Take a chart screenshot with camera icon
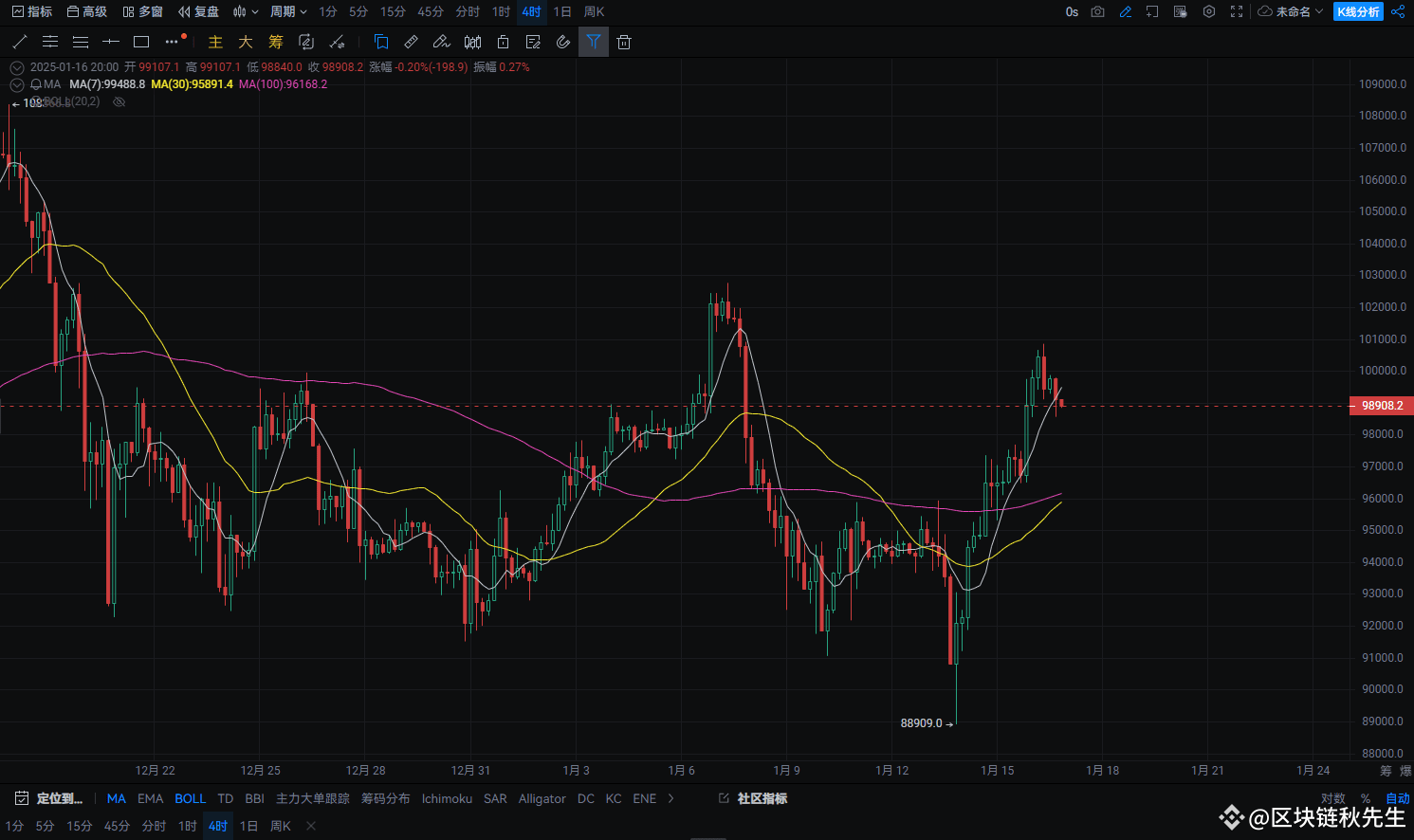 point(1097,11)
